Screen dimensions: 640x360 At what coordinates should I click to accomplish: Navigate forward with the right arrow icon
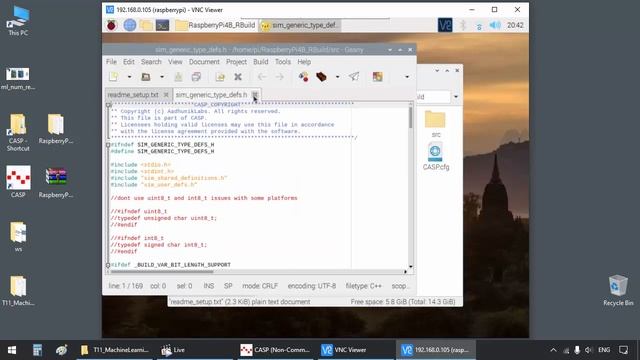pos(280,77)
